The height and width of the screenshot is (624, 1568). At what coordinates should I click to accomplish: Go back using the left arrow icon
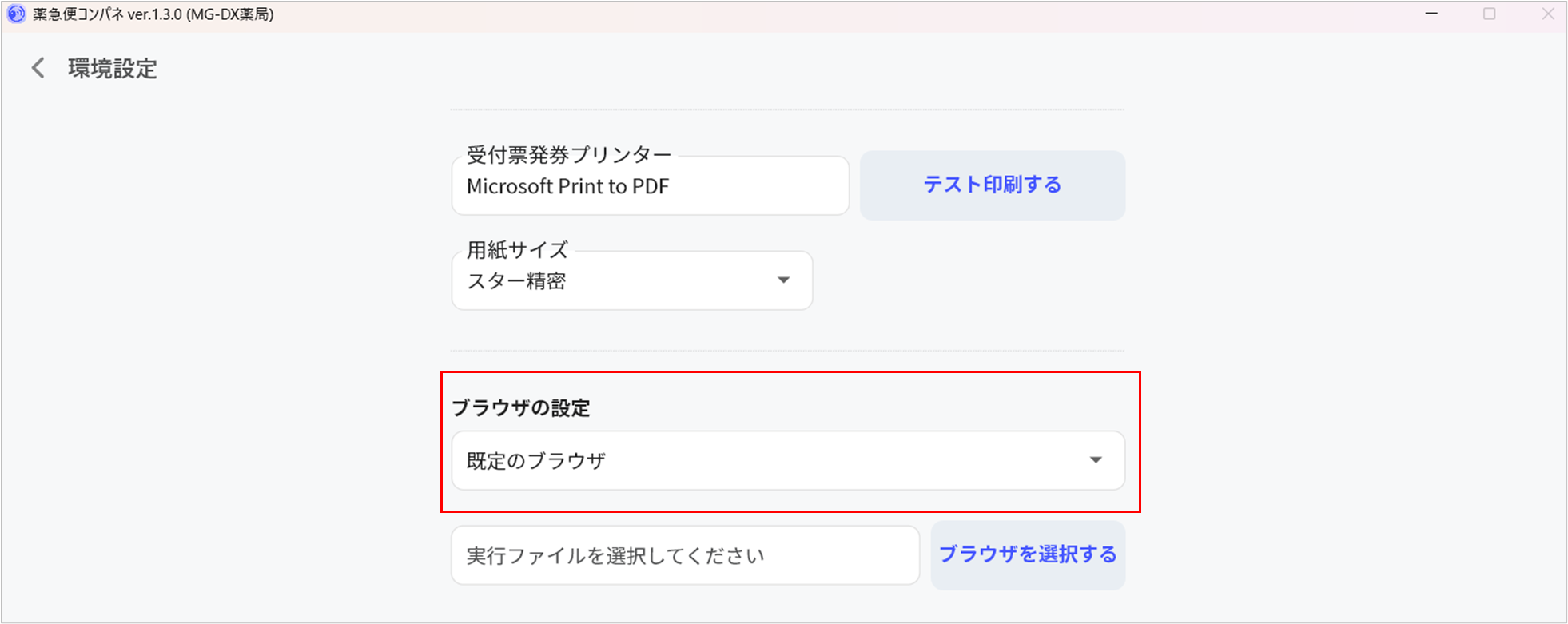(x=38, y=68)
